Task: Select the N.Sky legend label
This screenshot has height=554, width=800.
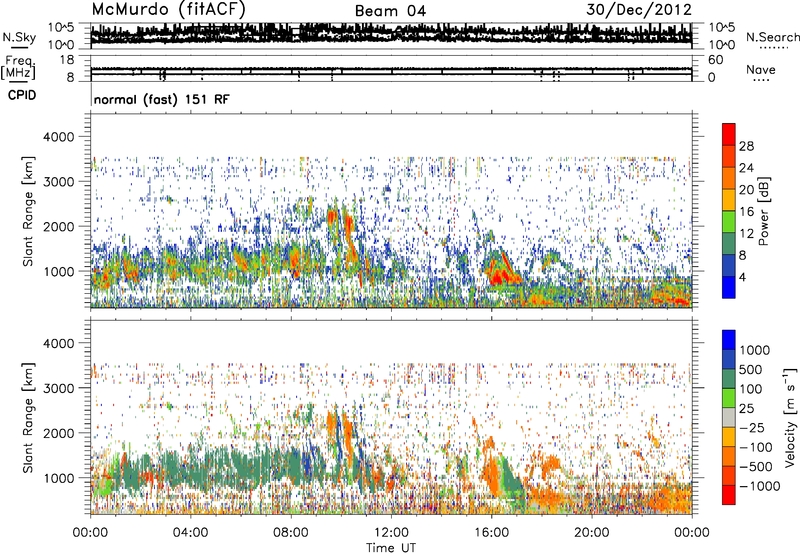Action: point(19,37)
